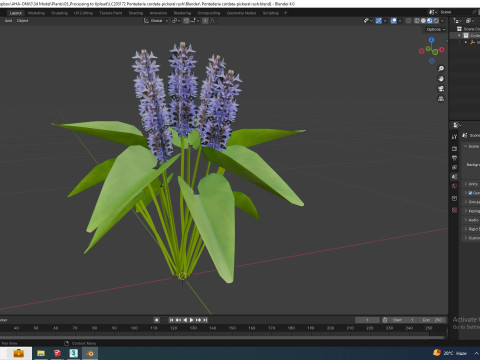480x360 pixels.
Task: Open the proportional editing falloff menu
Action: click(x=212, y=21)
